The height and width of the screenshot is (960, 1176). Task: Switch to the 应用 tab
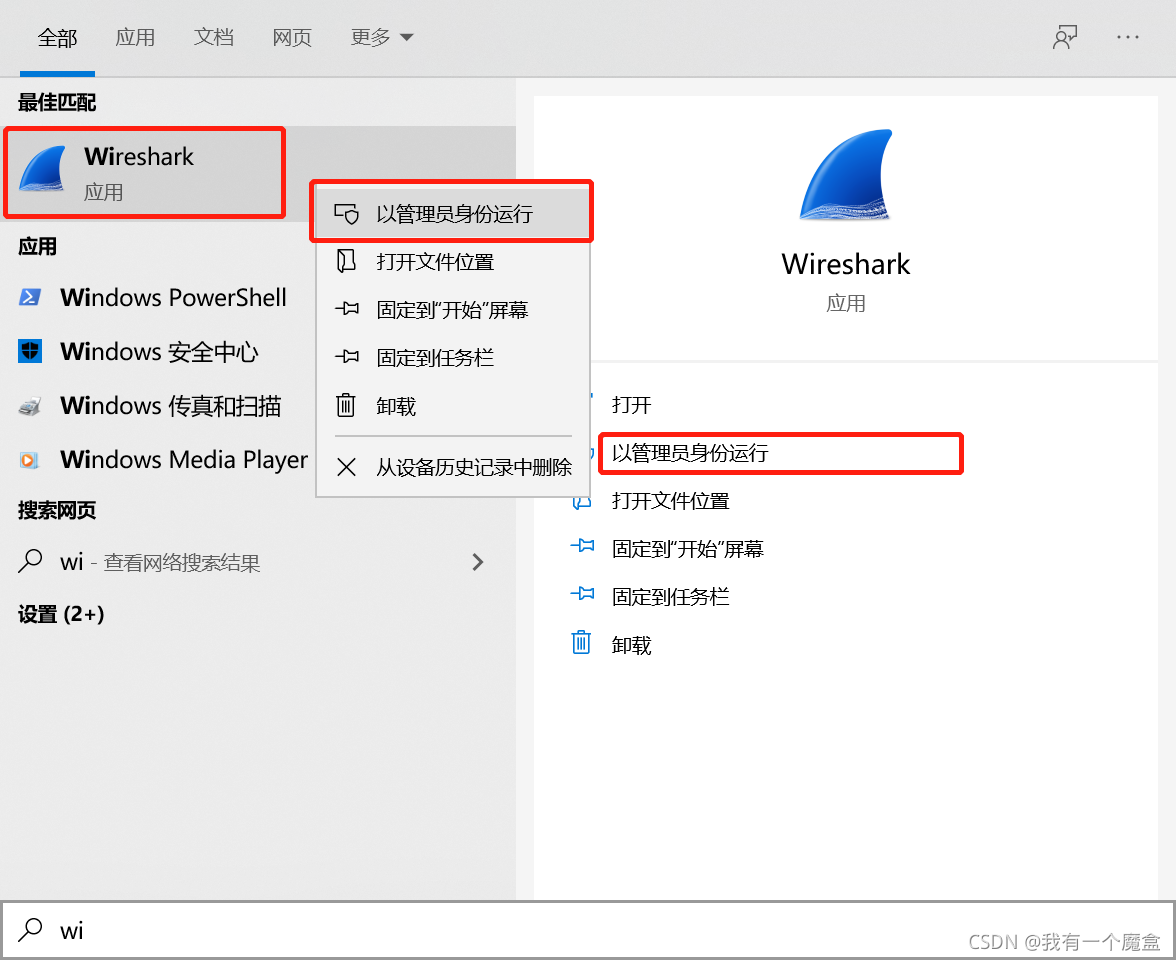coord(135,38)
